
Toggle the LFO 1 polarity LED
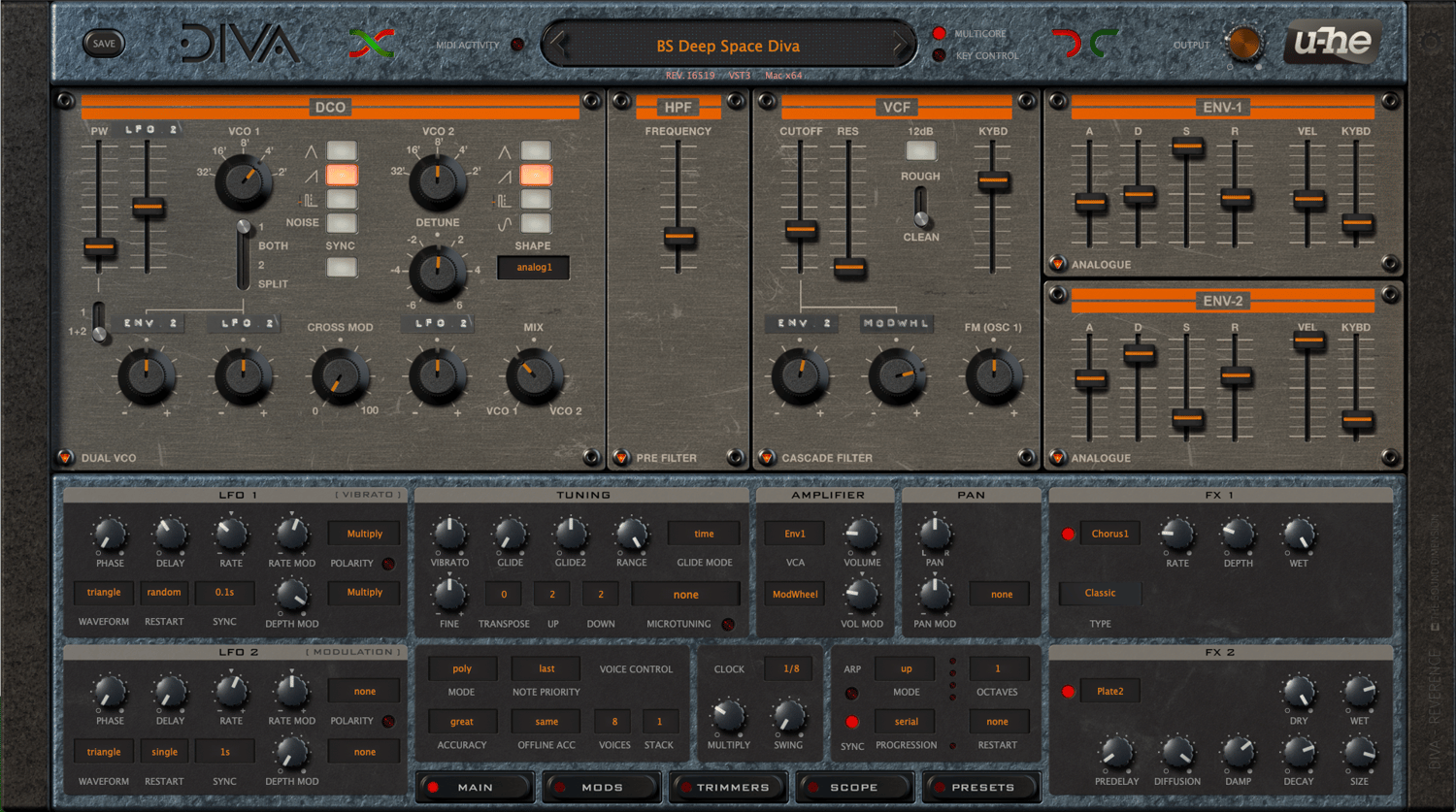388,564
